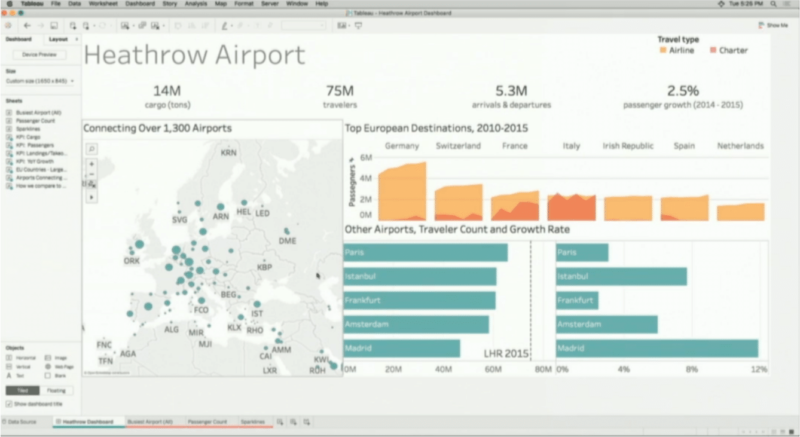Click the Airline orange legend swatch
Screen dimensions: 800x437
[x=663, y=50]
